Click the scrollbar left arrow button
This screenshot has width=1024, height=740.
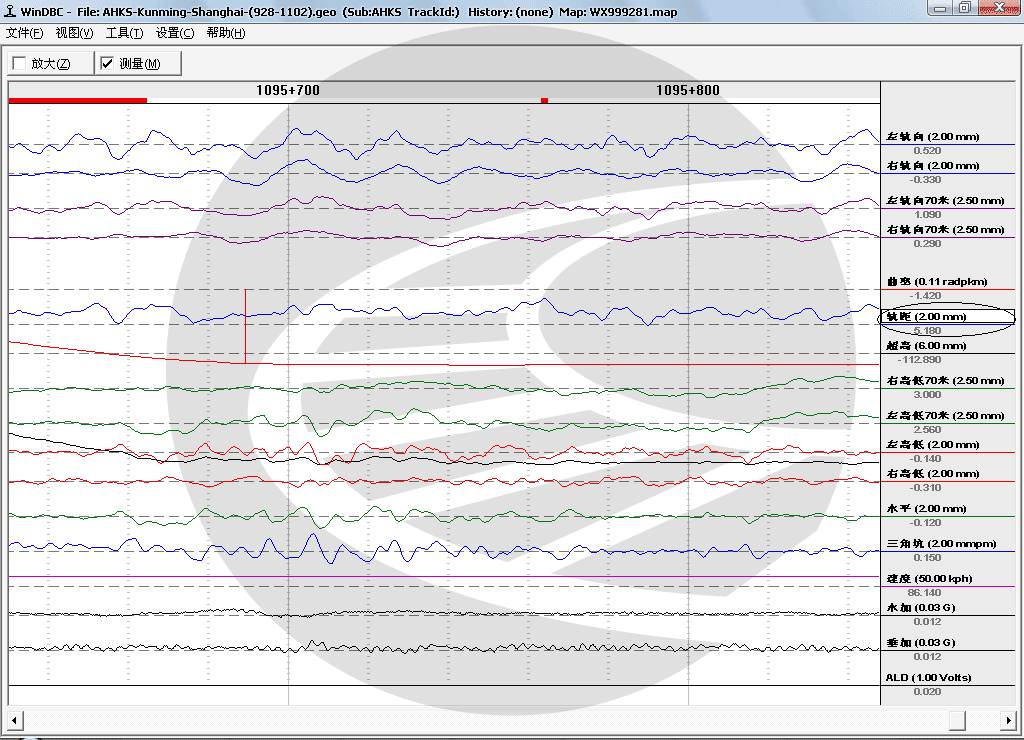pyautogui.click(x=15, y=721)
